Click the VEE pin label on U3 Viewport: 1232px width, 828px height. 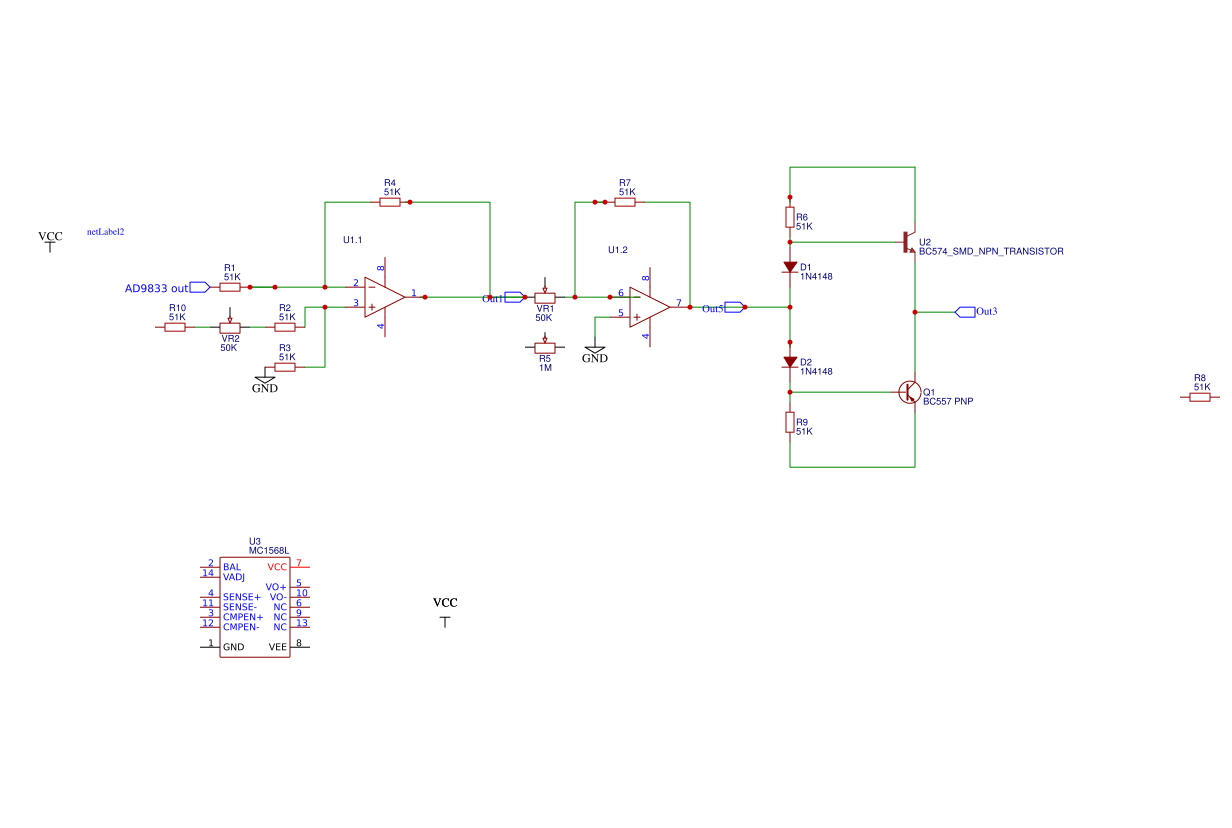(278, 647)
